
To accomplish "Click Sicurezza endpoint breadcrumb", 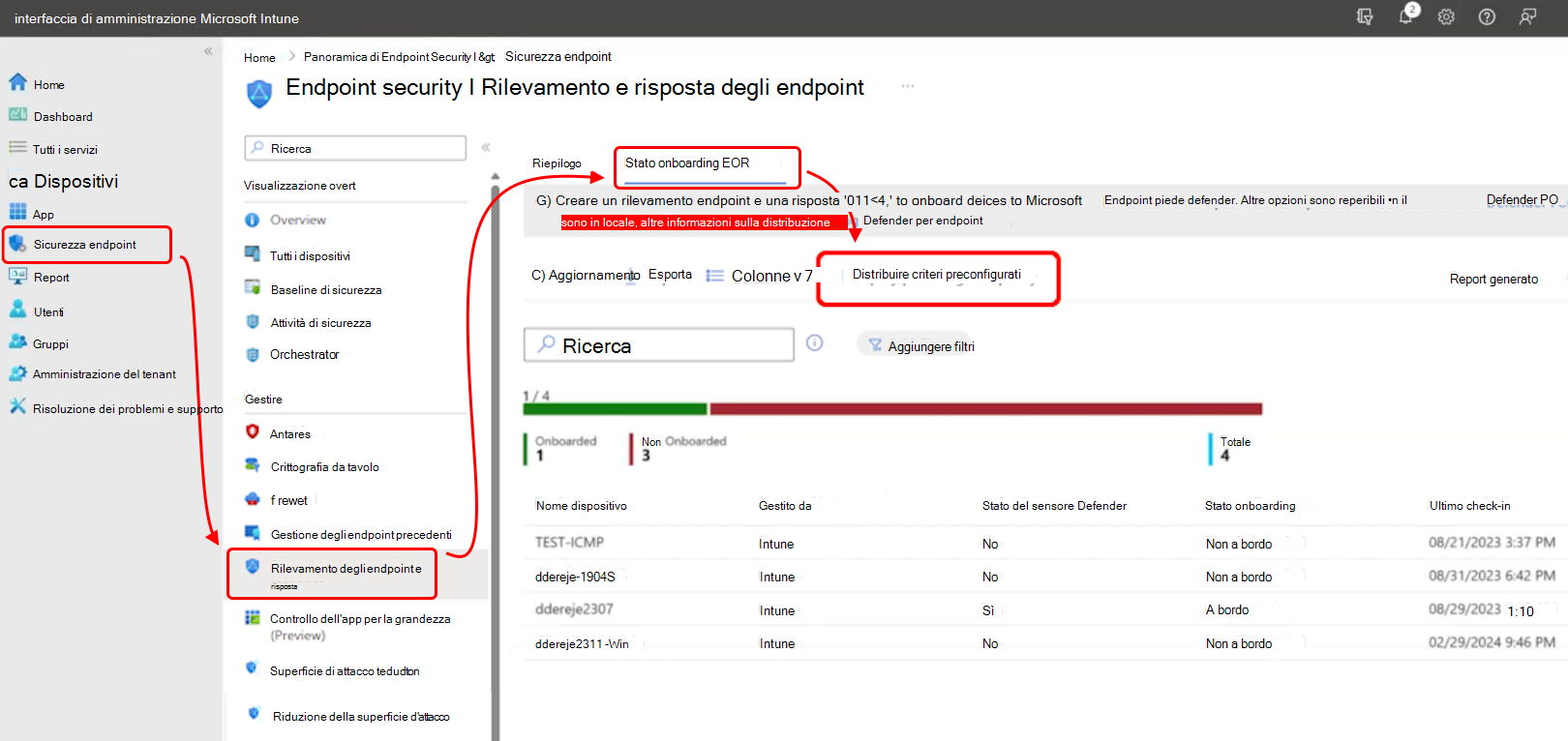I will pos(558,57).
